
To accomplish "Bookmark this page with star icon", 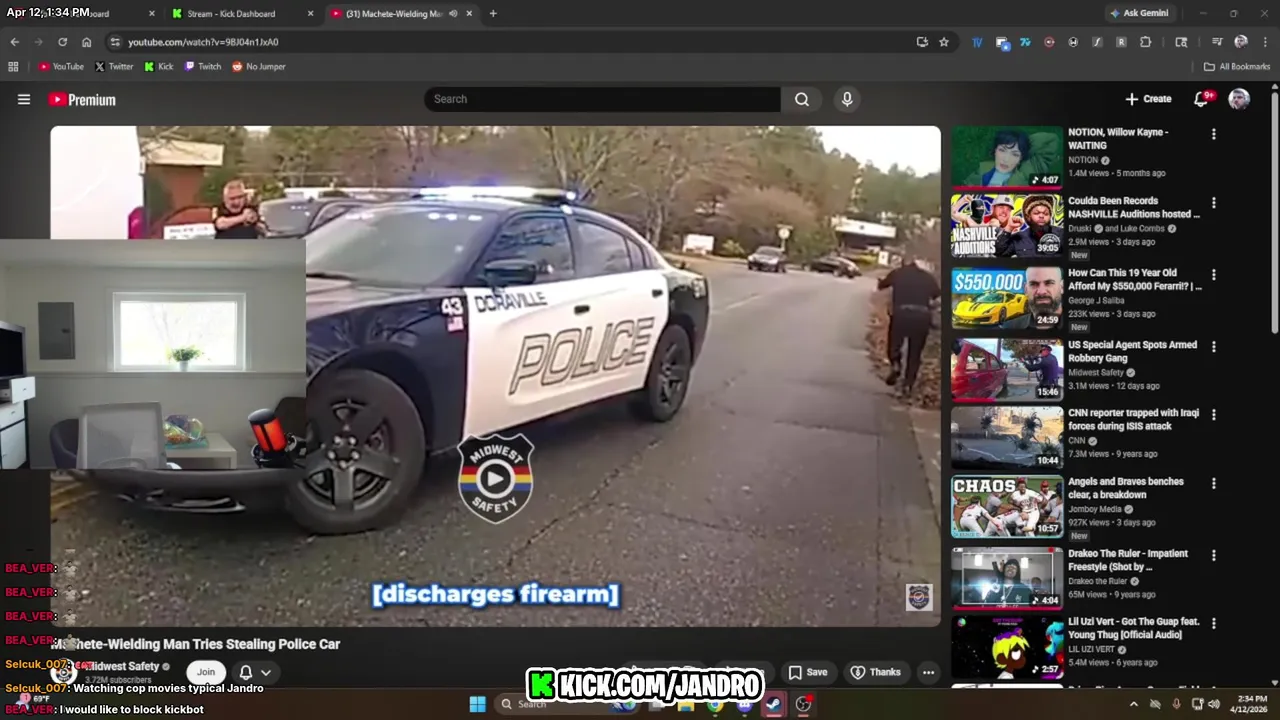I will point(943,42).
